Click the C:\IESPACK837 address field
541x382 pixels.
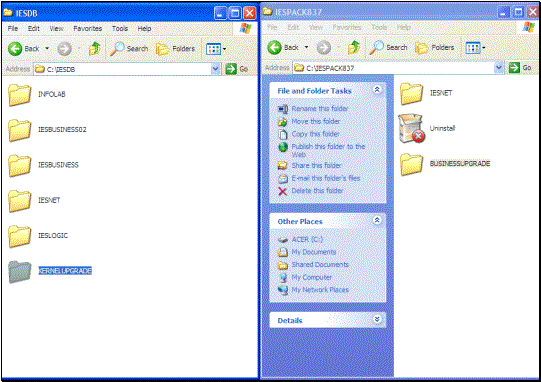tap(394, 68)
